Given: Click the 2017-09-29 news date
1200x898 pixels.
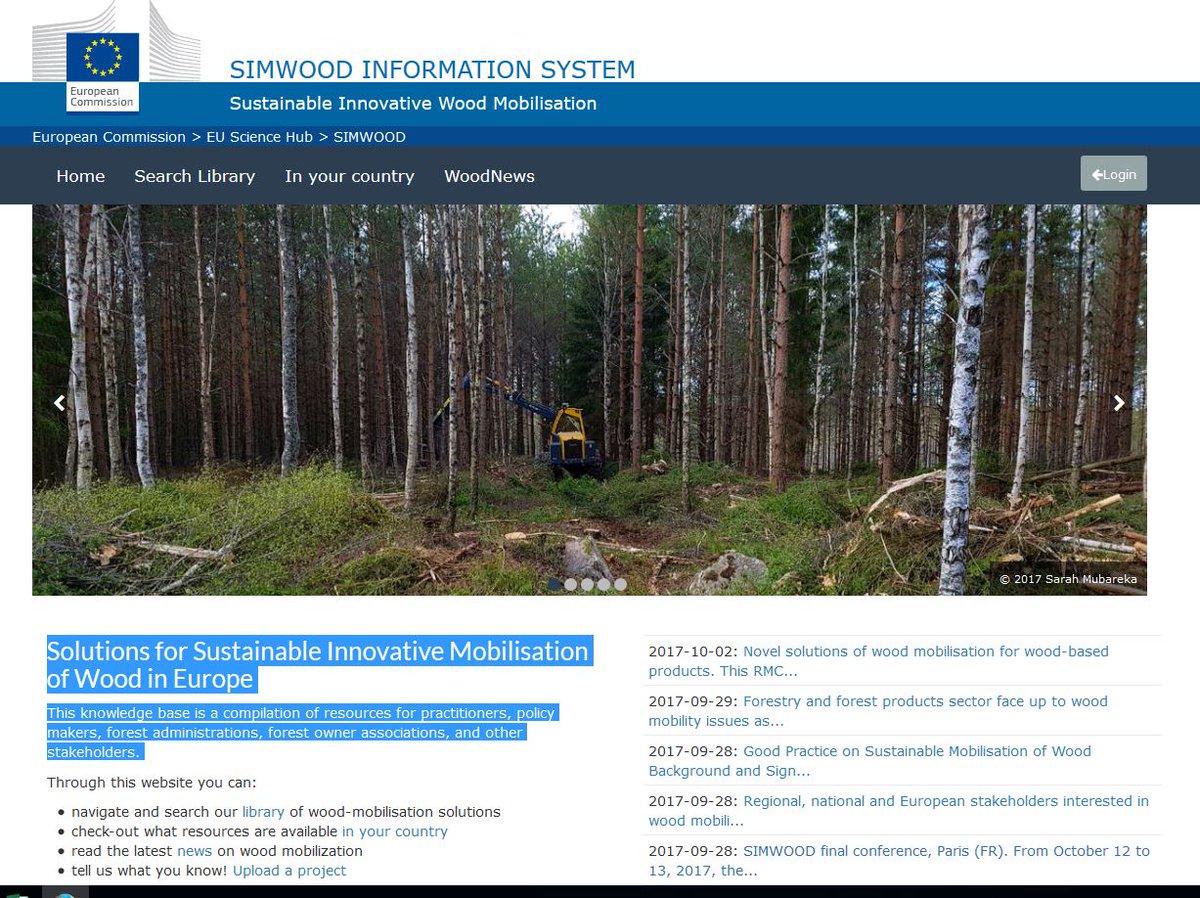Looking at the screenshot, I should point(693,701).
